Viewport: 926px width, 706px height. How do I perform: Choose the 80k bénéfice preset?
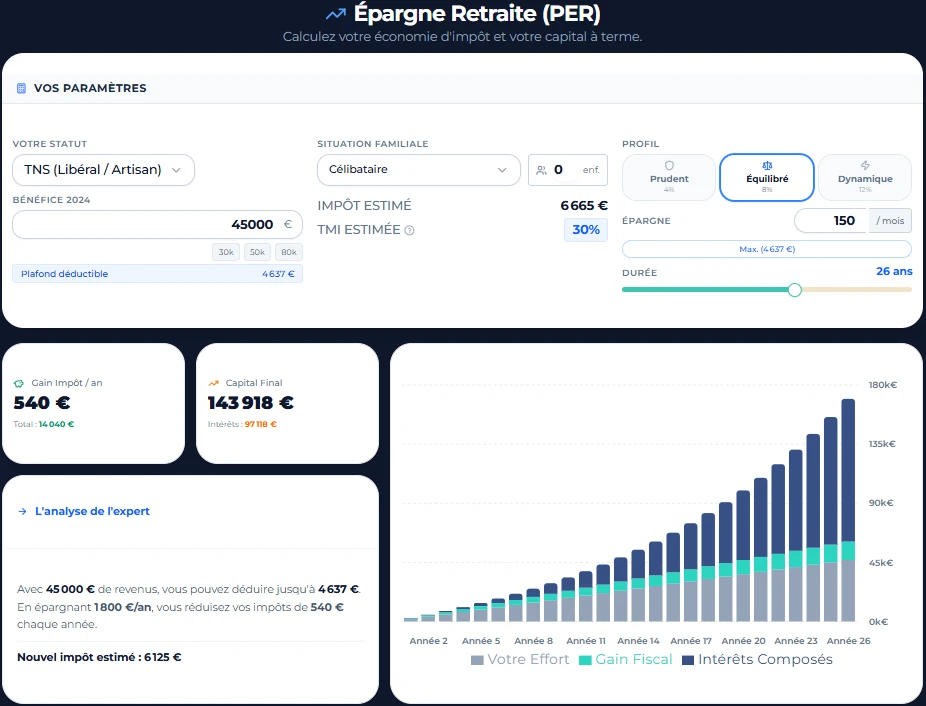[x=289, y=252]
